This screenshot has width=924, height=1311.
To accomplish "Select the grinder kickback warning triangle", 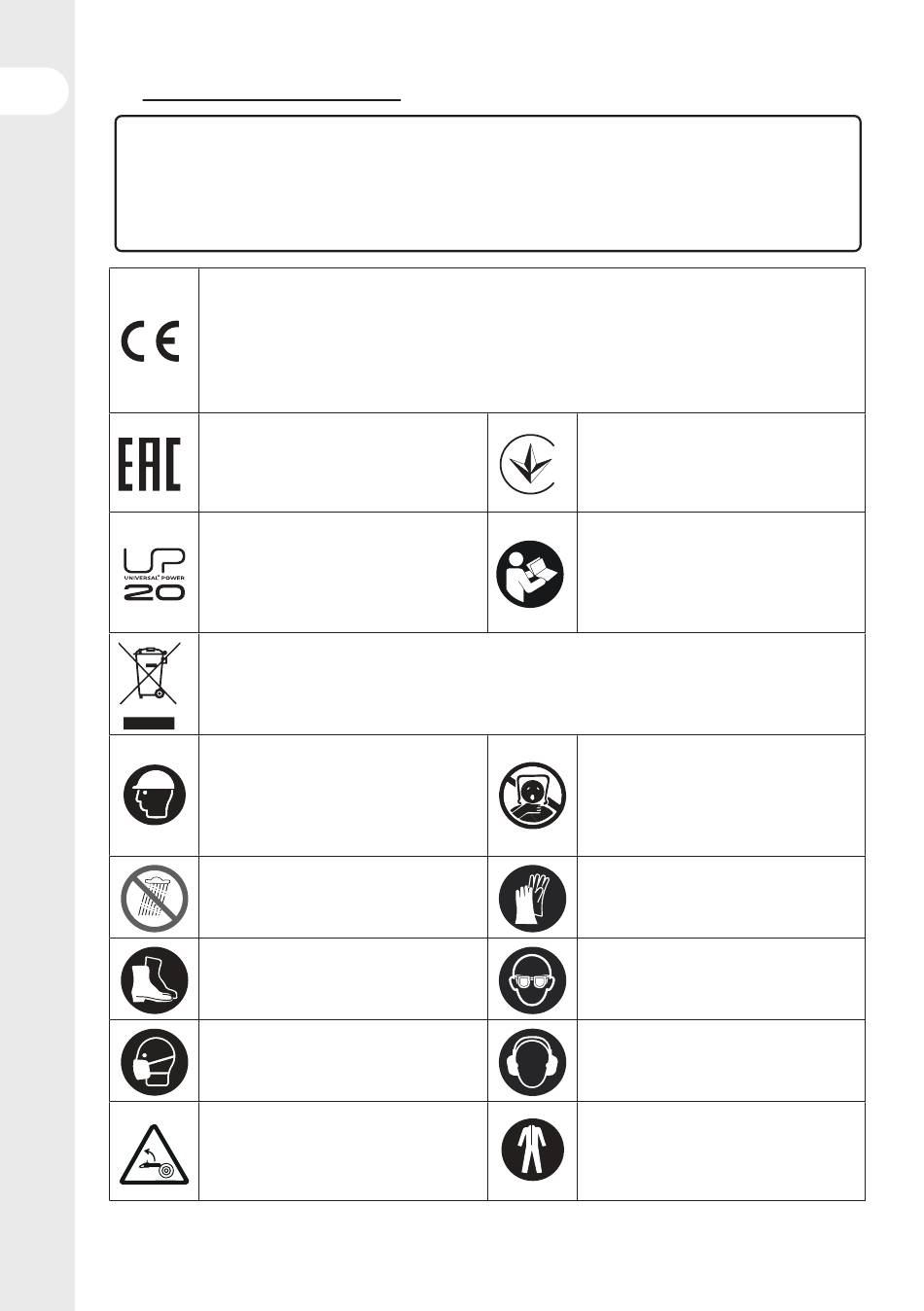I will click(x=155, y=1154).
